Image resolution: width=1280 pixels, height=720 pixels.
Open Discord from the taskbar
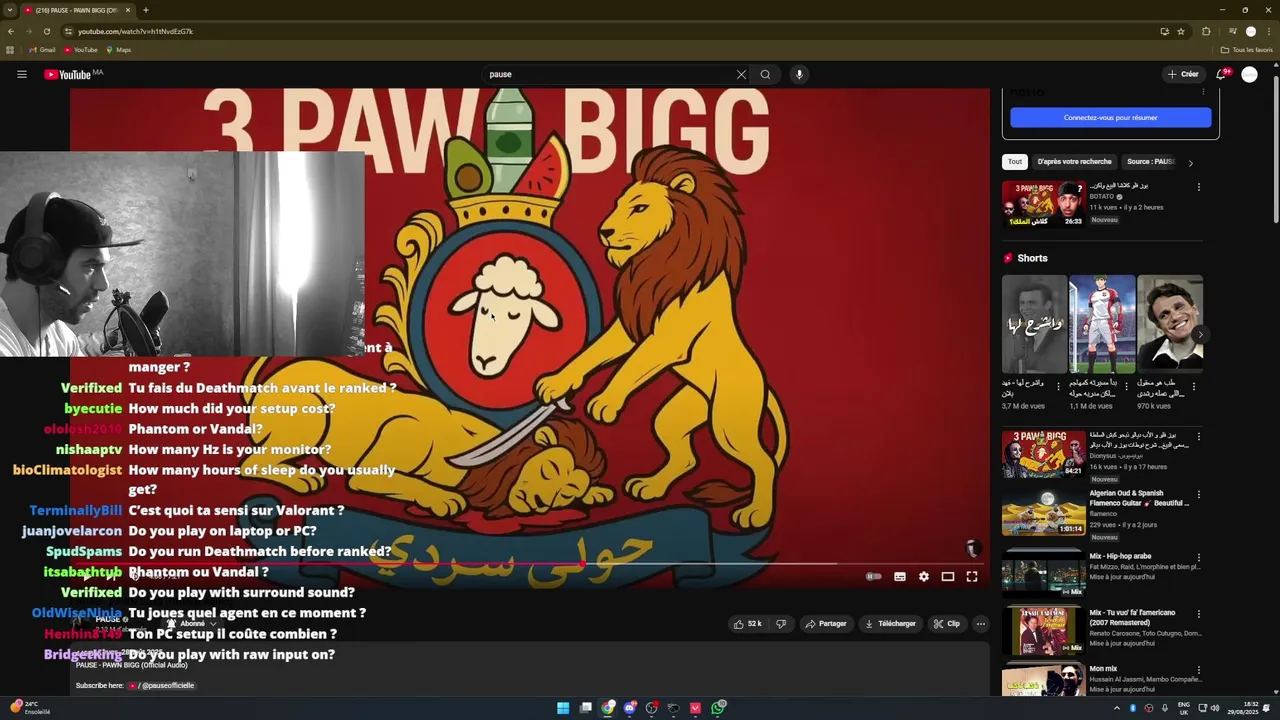click(x=629, y=708)
